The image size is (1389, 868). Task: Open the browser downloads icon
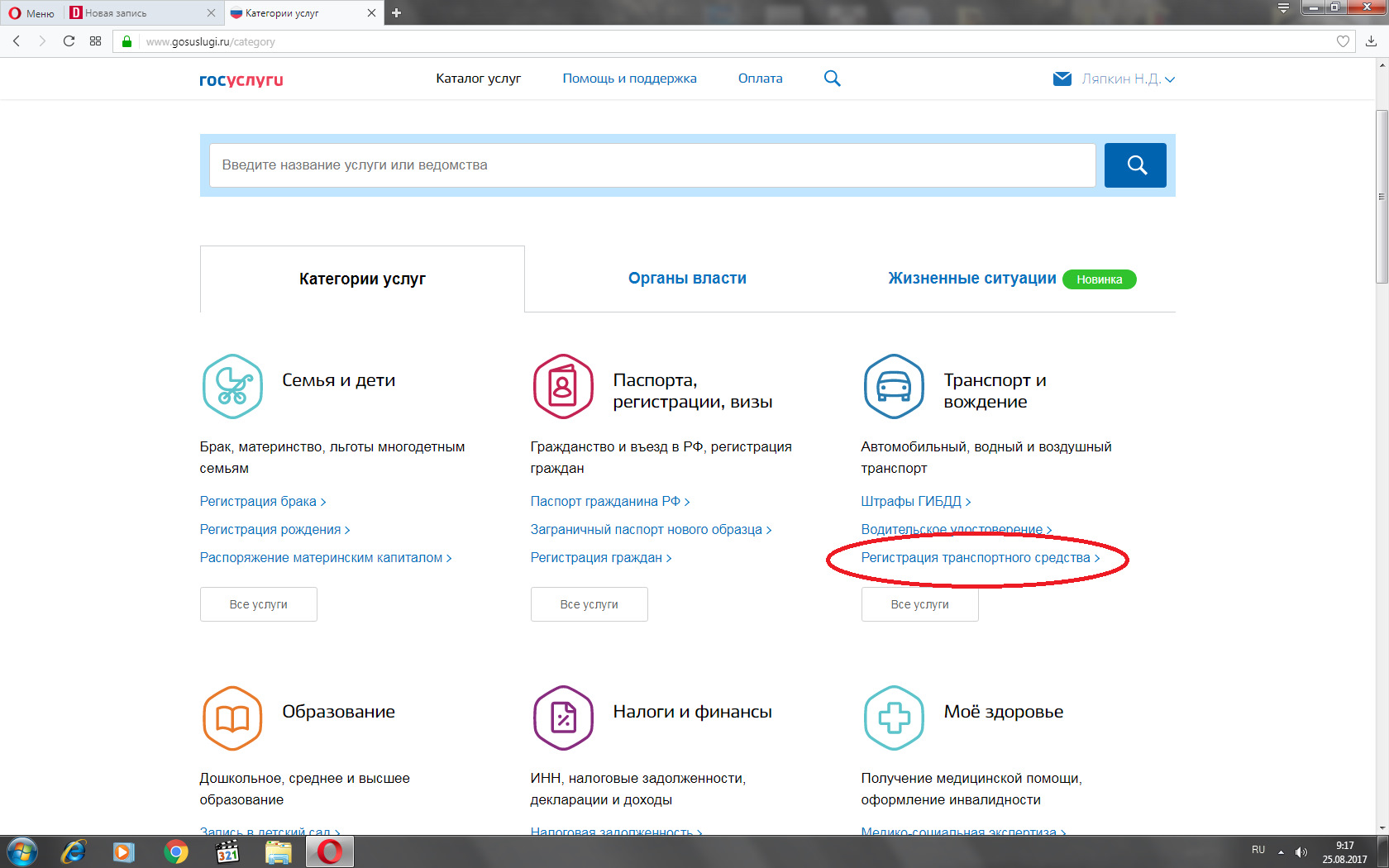pyautogui.click(x=1371, y=41)
